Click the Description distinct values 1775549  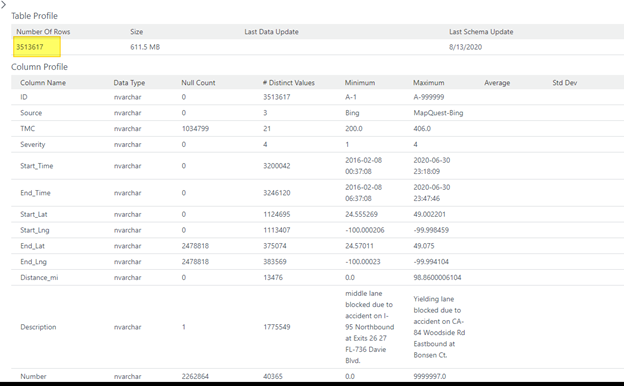(277, 327)
